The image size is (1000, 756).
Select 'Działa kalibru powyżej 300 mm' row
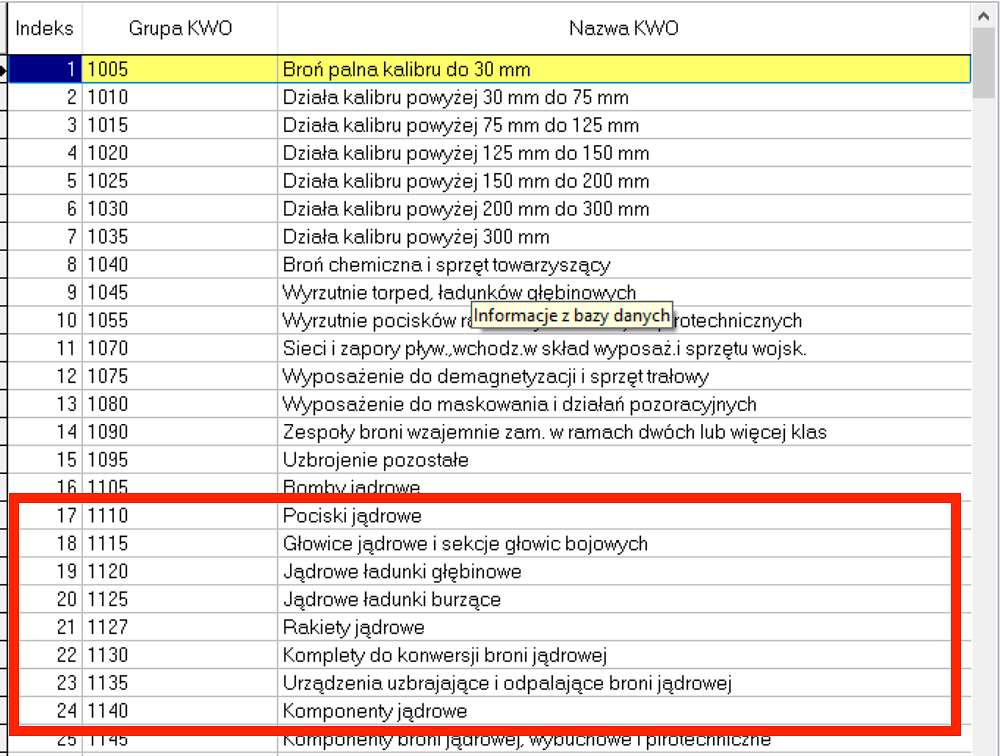point(490,237)
